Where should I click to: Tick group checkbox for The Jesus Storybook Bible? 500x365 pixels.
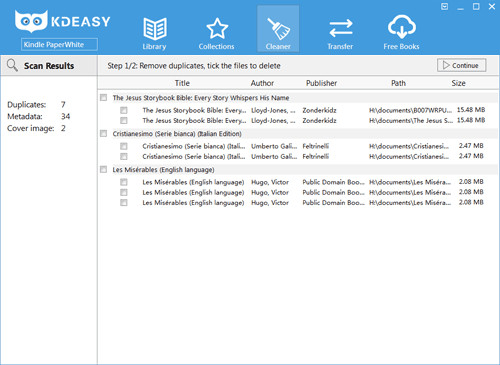[x=104, y=97]
